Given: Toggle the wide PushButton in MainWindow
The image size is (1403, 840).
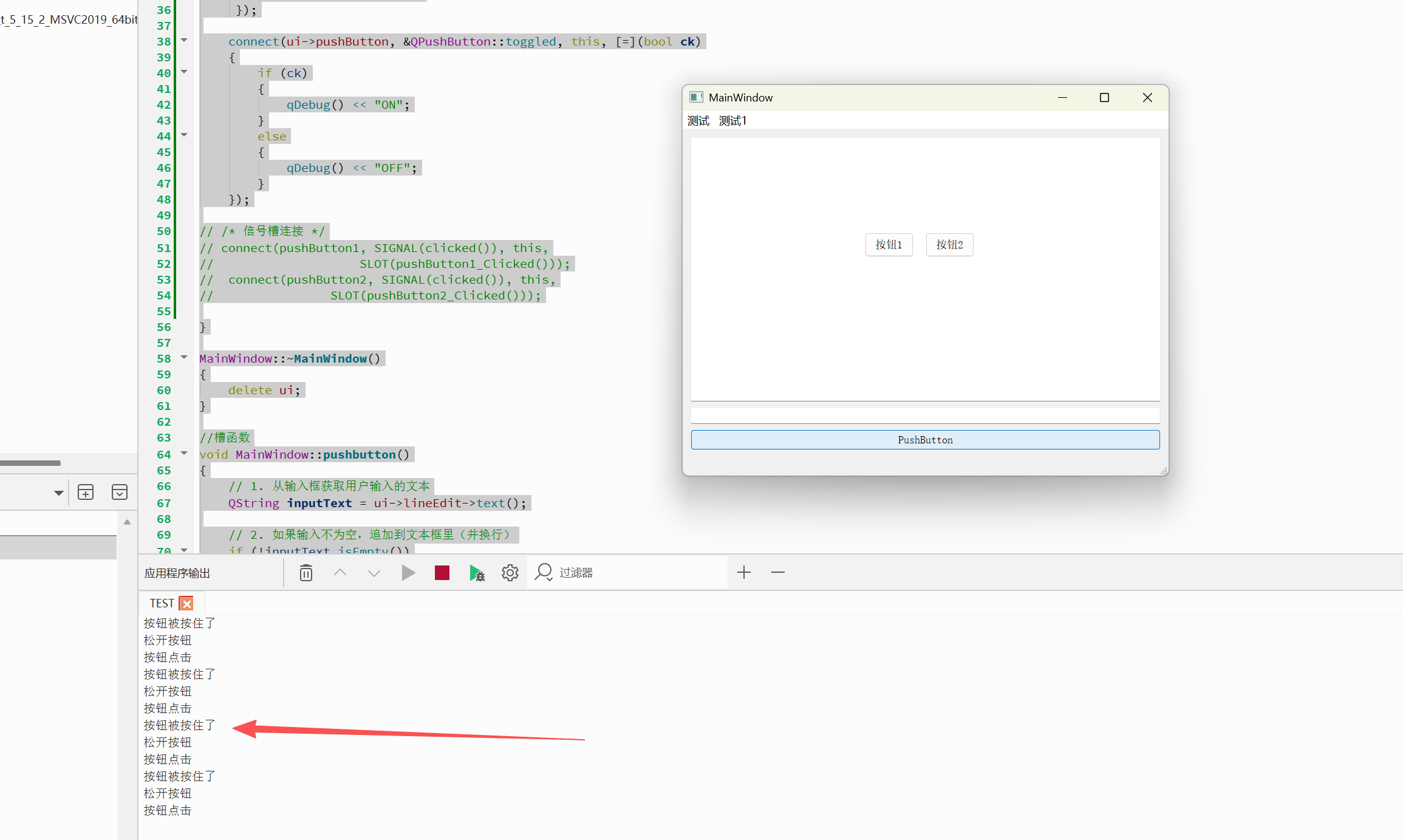Looking at the screenshot, I should (925, 440).
